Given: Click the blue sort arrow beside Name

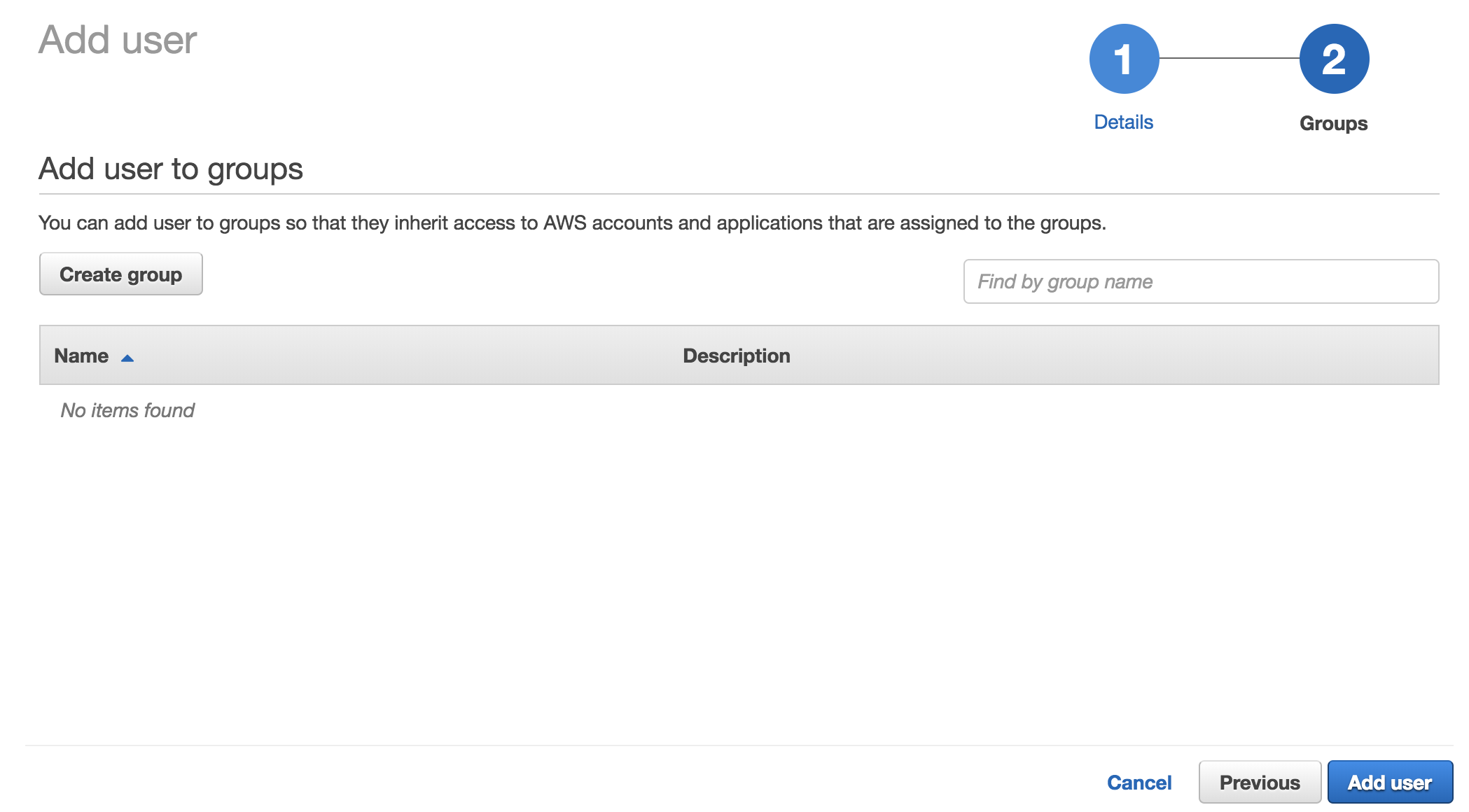Looking at the screenshot, I should [x=127, y=358].
